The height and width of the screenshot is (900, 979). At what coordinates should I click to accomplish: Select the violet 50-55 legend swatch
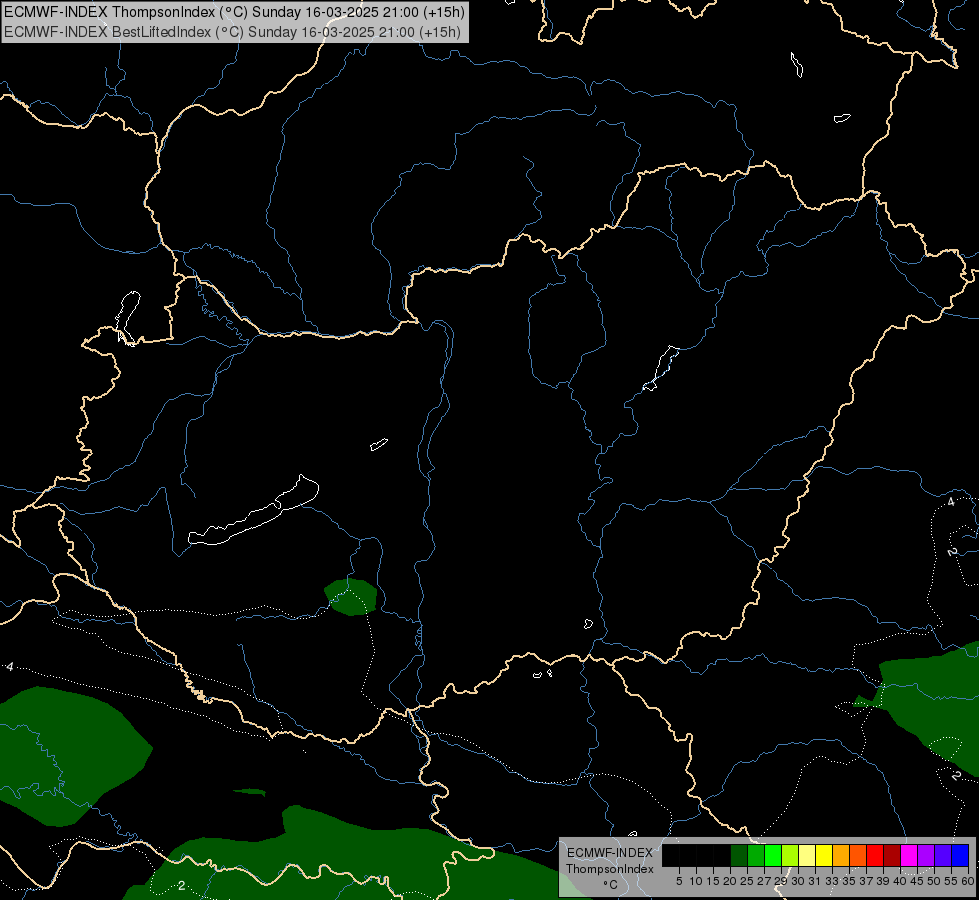[943, 855]
